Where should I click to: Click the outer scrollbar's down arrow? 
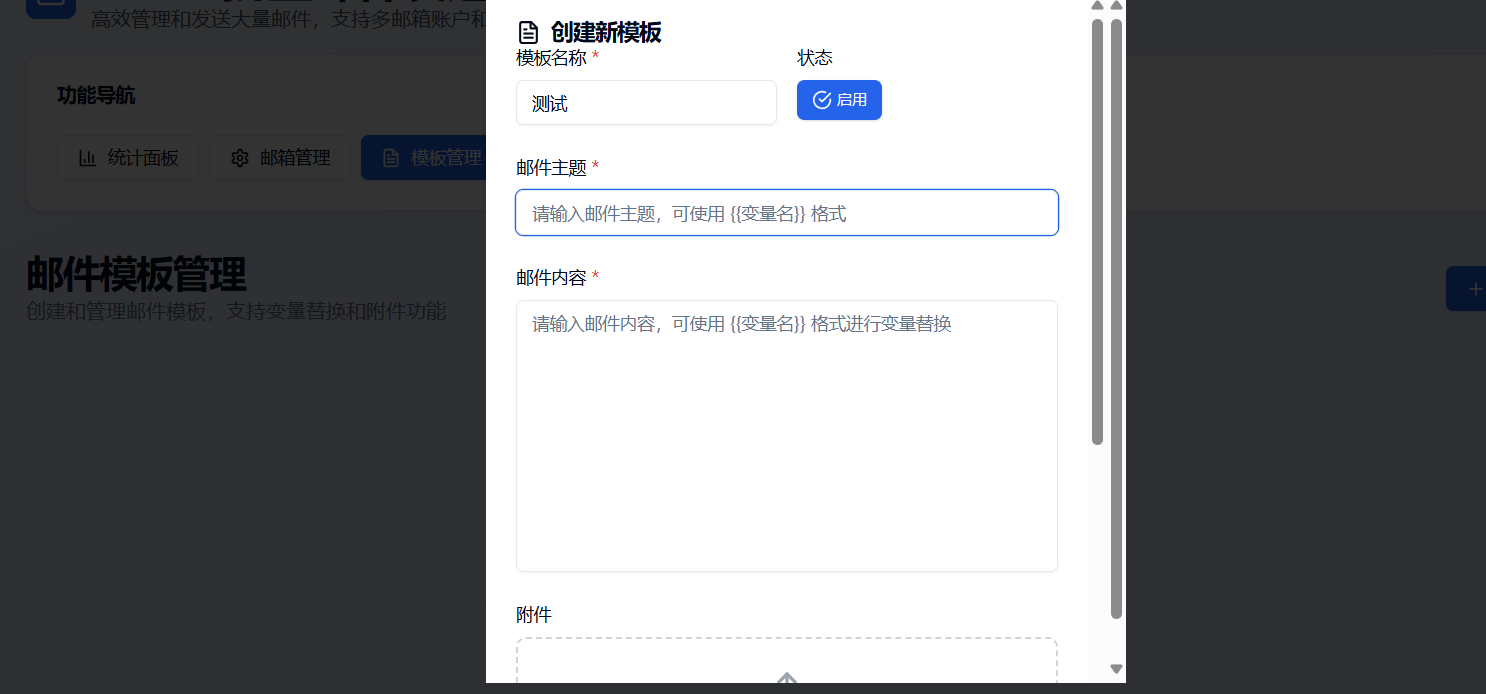1116,669
